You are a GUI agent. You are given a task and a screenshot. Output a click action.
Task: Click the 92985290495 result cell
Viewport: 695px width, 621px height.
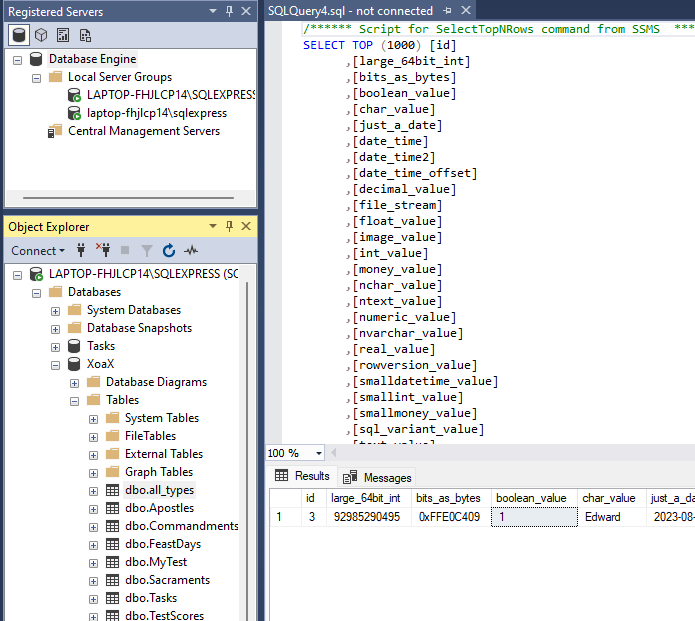[369, 517]
